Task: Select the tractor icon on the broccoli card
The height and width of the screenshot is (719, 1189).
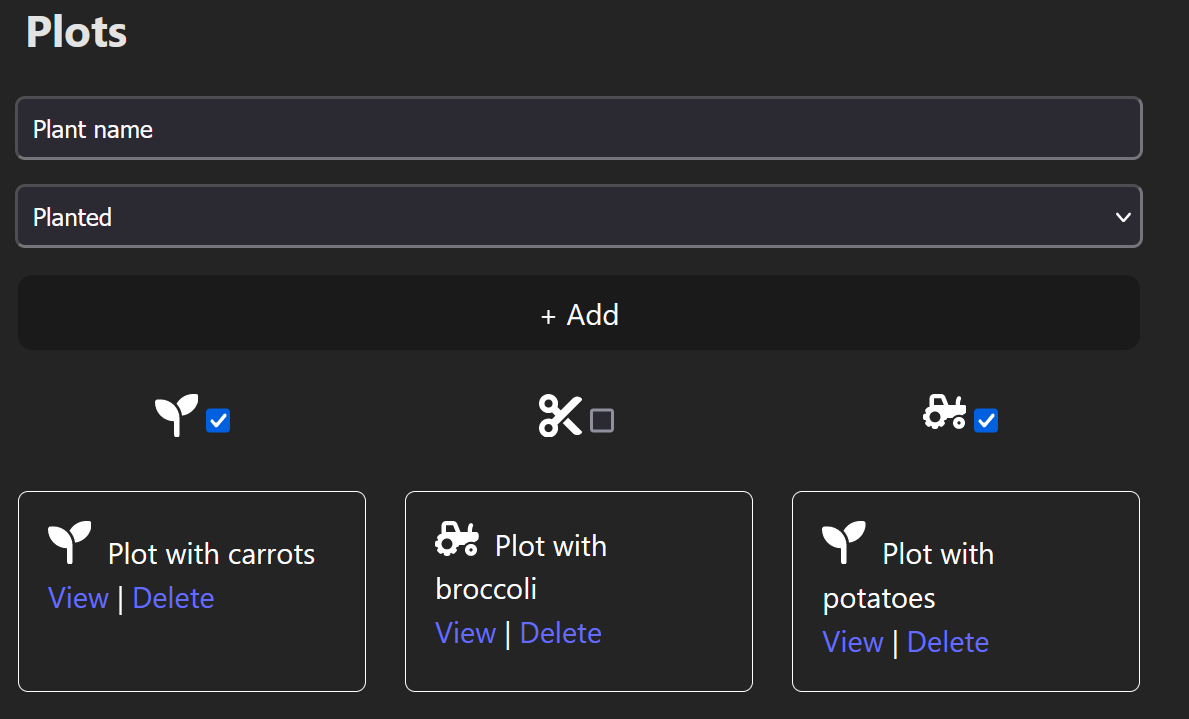Action: [x=456, y=540]
